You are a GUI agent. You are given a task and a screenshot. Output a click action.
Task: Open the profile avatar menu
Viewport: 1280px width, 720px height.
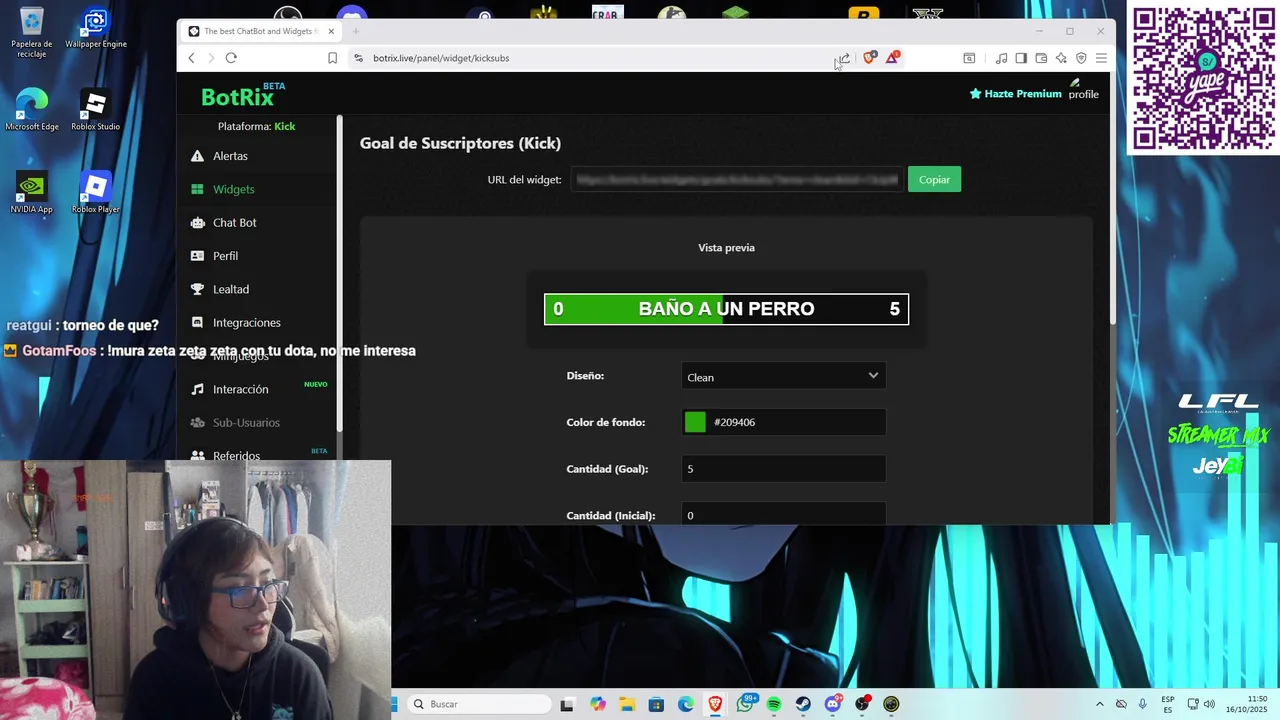1083,90
